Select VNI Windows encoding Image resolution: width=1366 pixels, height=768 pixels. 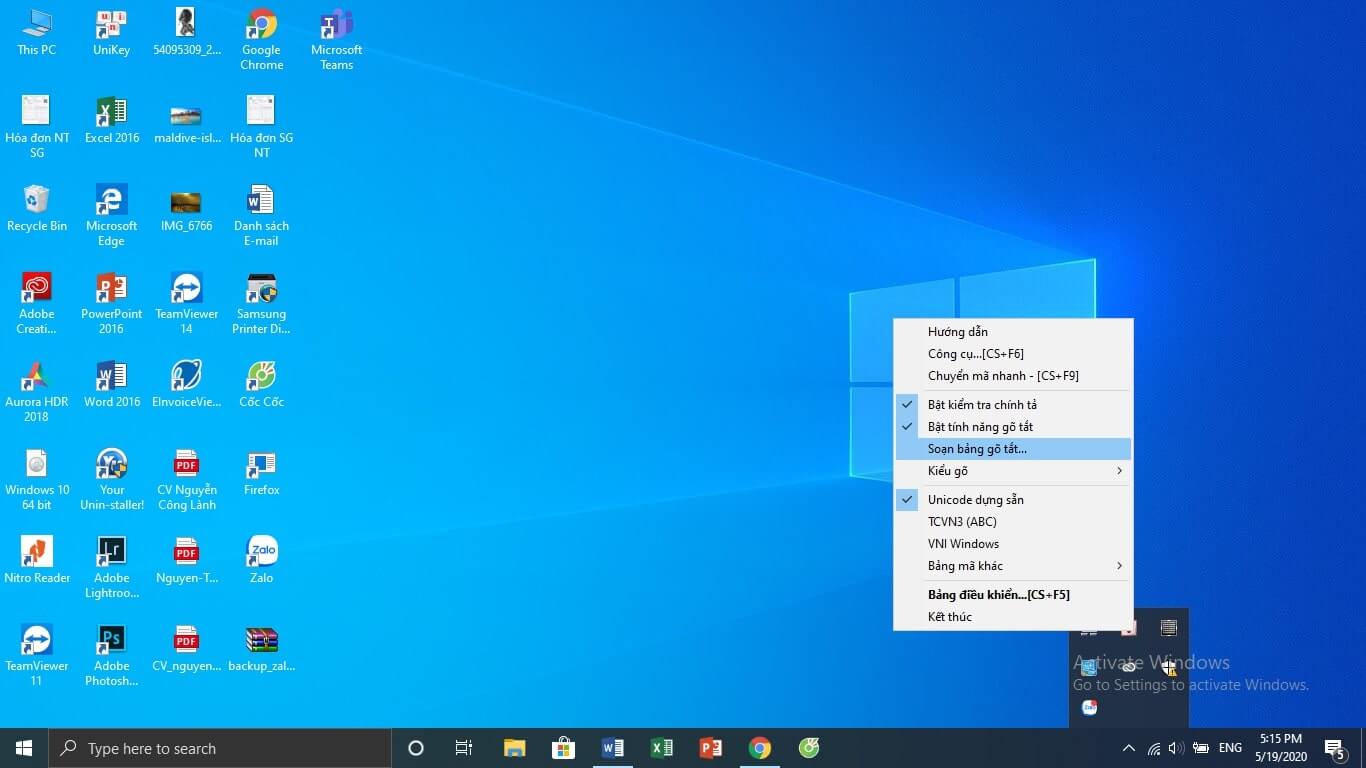point(1013,543)
